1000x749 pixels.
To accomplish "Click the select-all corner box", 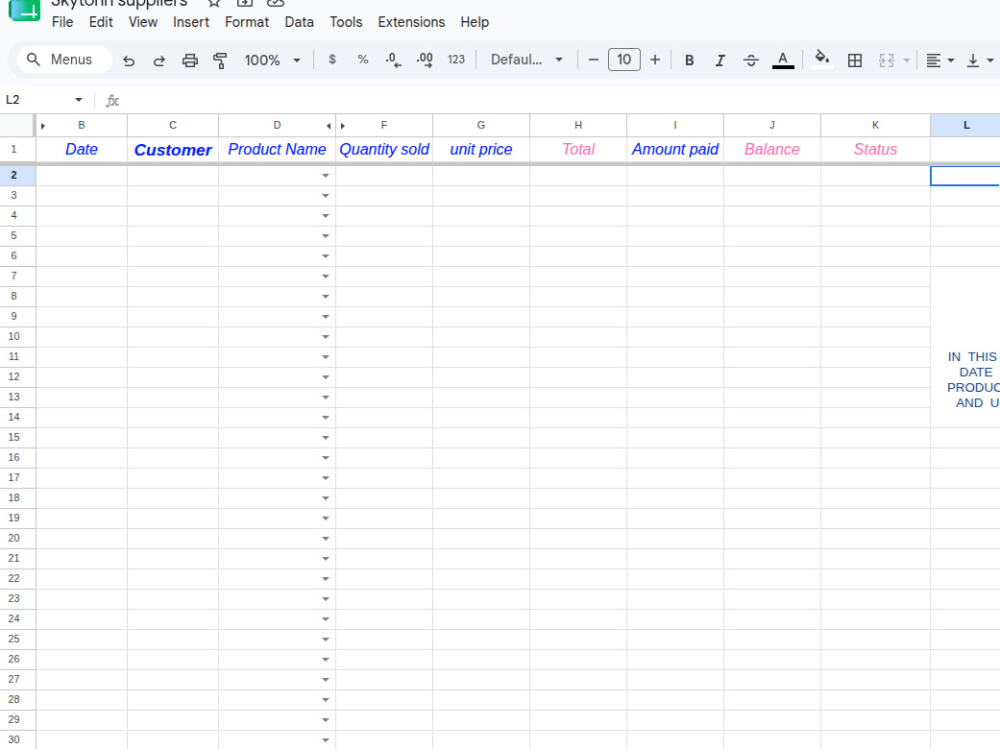I will 17,126.
